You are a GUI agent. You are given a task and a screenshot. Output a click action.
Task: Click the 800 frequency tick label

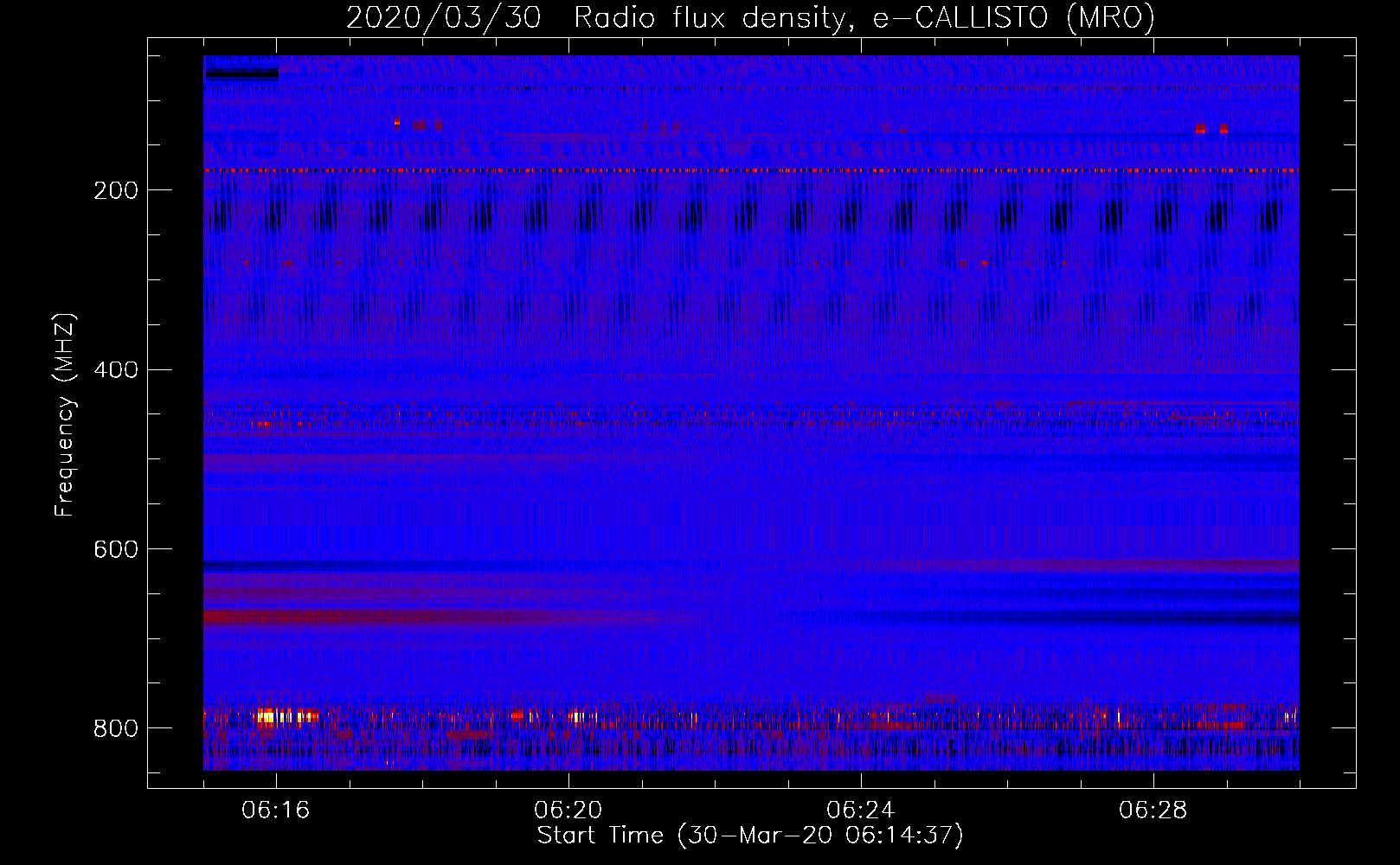point(116,728)
